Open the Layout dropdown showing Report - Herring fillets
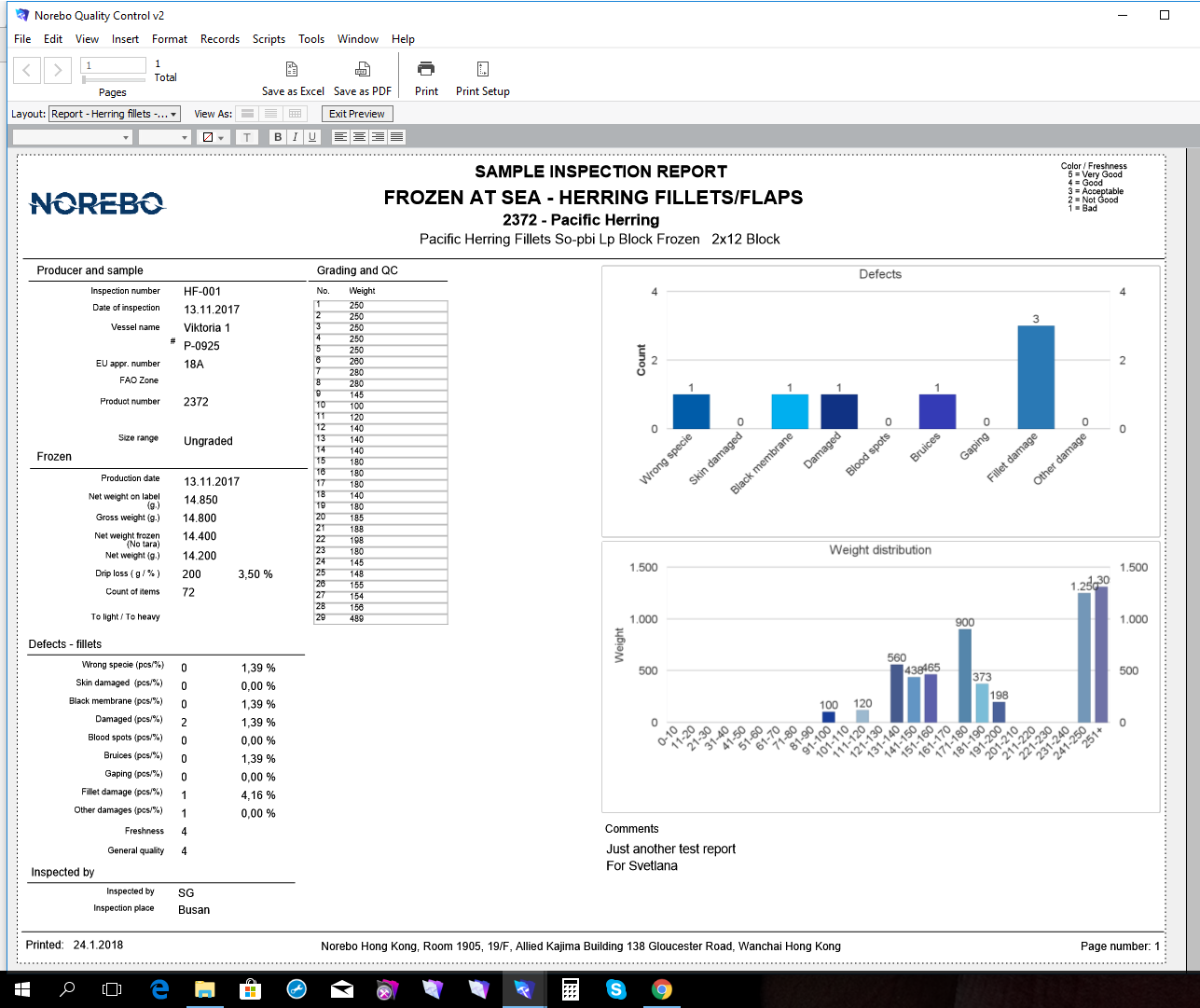The image size is (1200, 1008). [114, 114]
